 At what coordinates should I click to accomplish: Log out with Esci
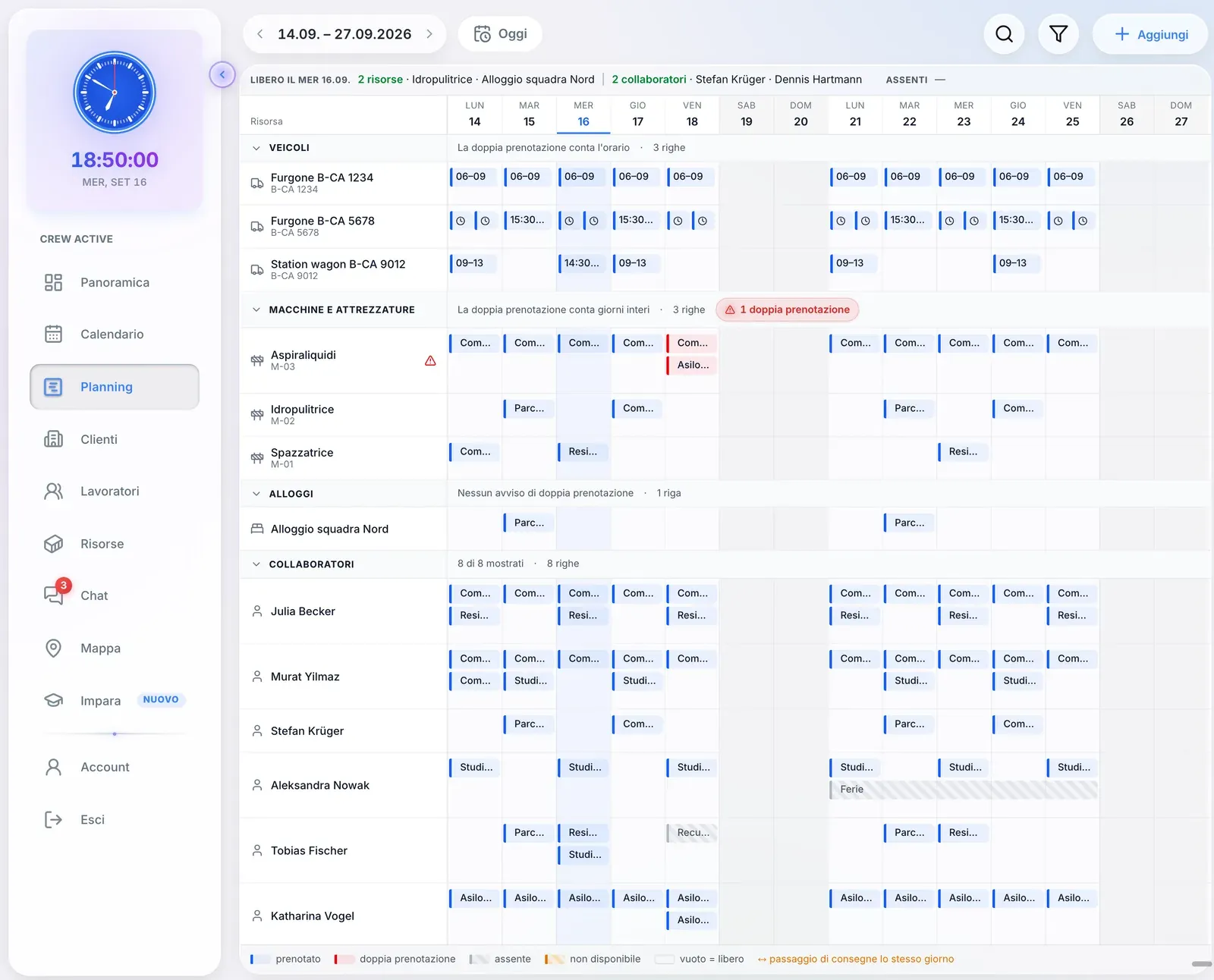click(x=115, y=819)
